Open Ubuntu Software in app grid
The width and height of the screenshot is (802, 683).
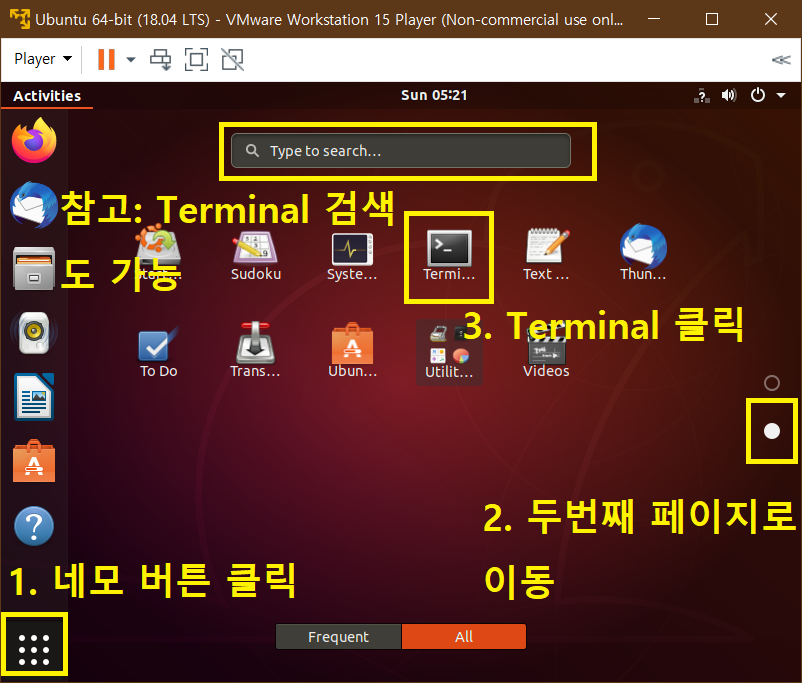352,350
